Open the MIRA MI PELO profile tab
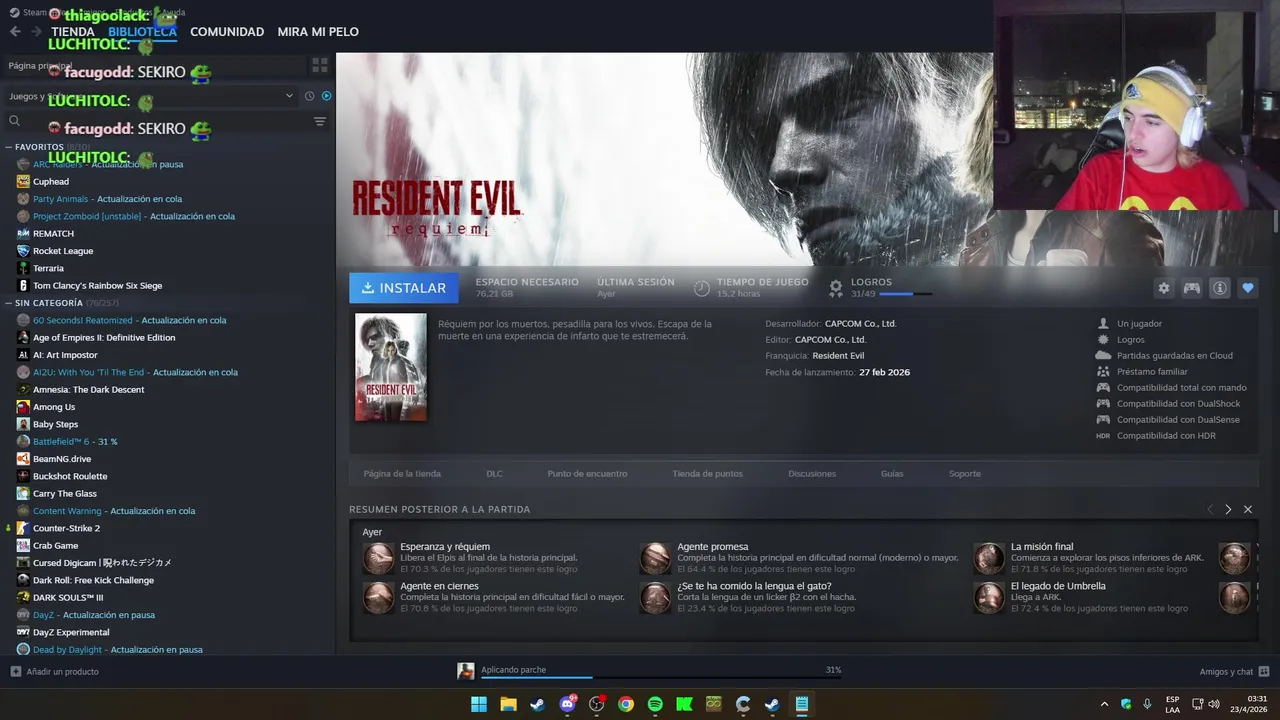Image resolution: width=1280 pixels, height=720 pixels. click(x=318, y=32)
